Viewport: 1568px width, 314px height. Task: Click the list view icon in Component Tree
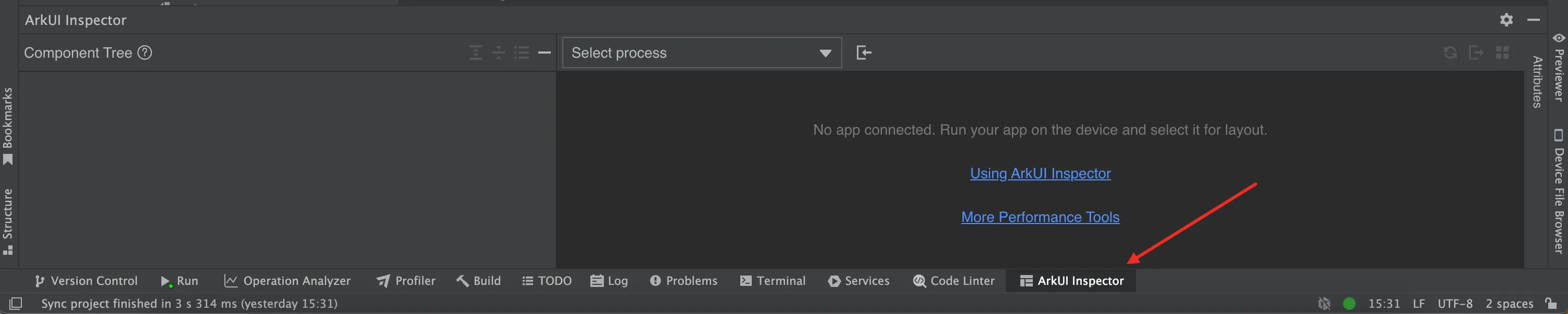coord(522,53)
